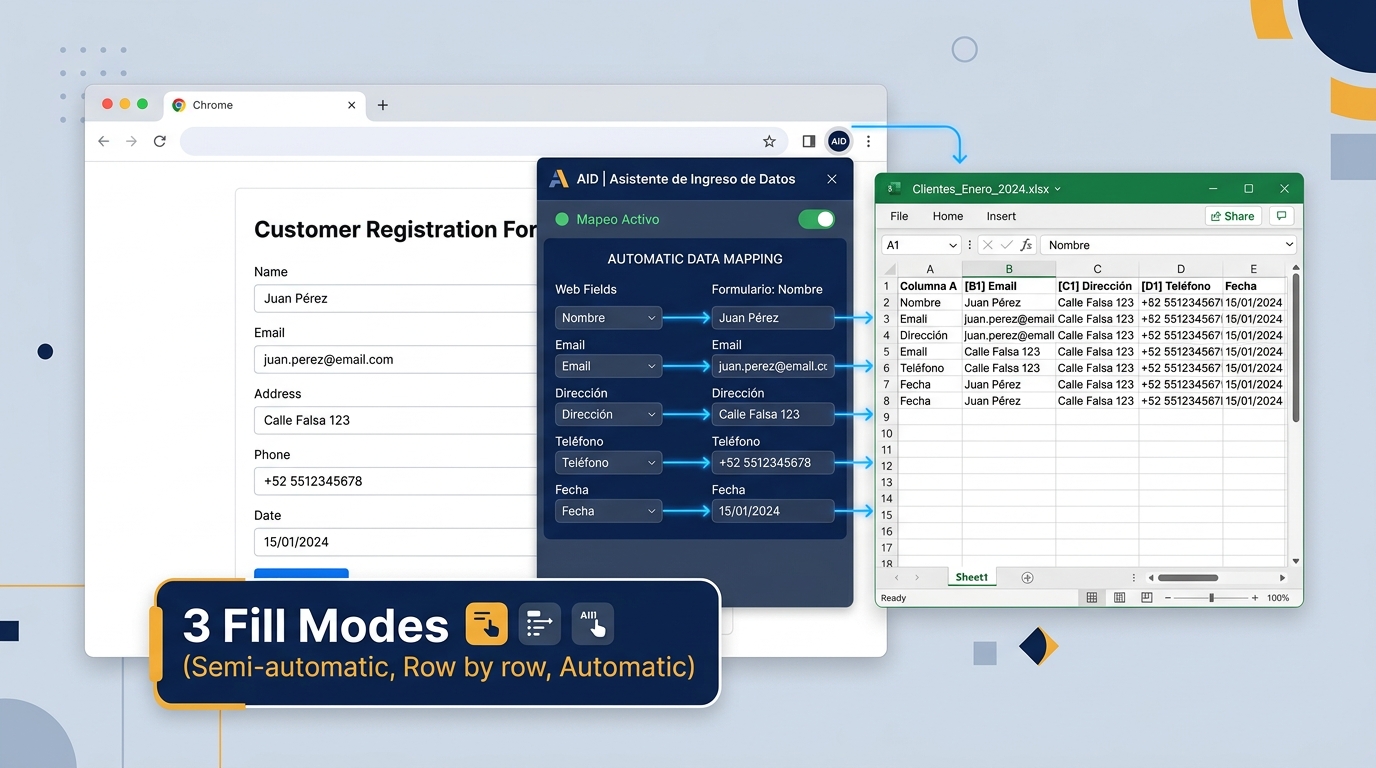Open the Dirección web field dropdown
This screenshot has width=1376, height=768.
tap(608, 414)
